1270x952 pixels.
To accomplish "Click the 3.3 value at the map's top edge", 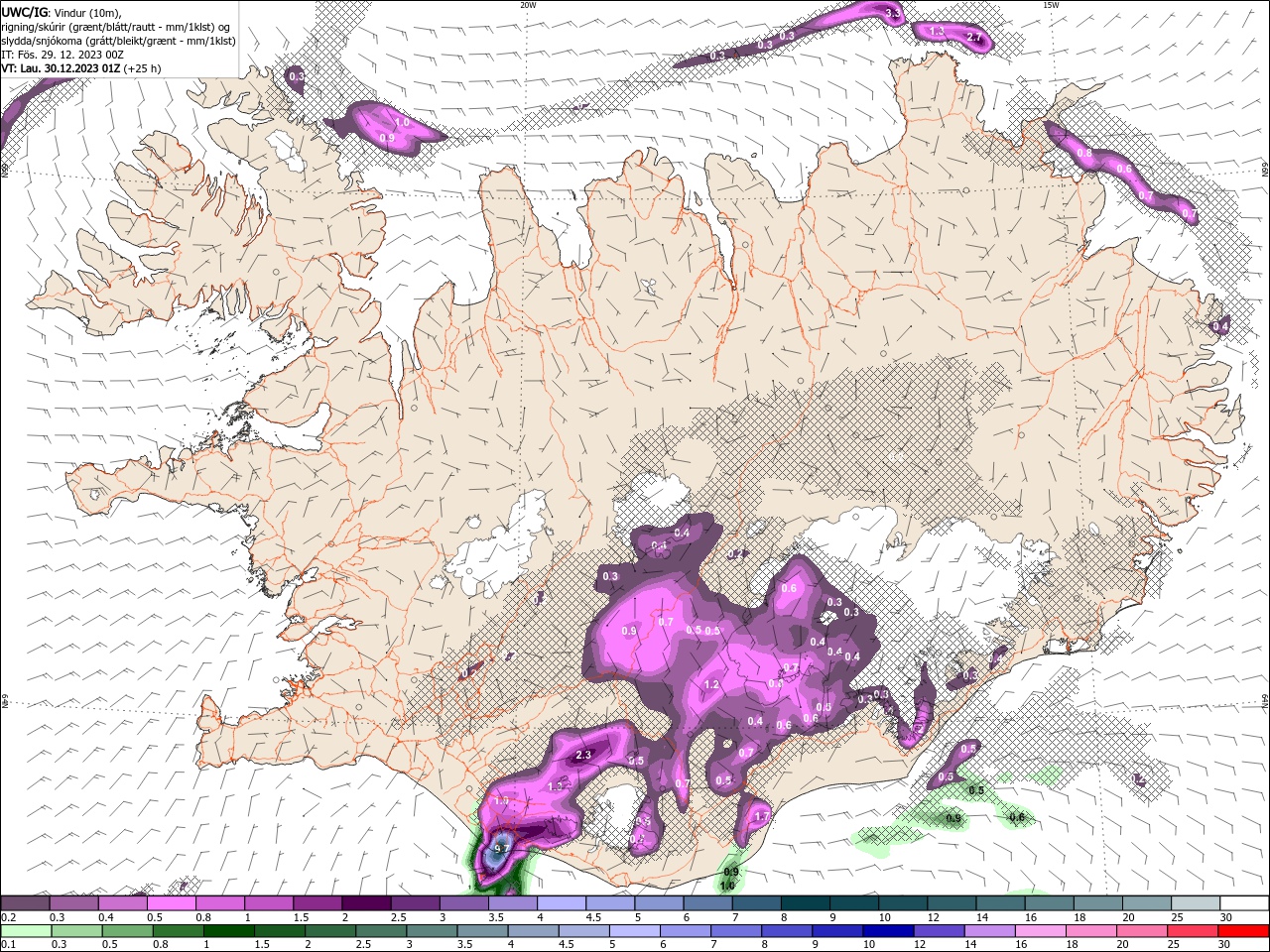I will click(x=892, y=13).
